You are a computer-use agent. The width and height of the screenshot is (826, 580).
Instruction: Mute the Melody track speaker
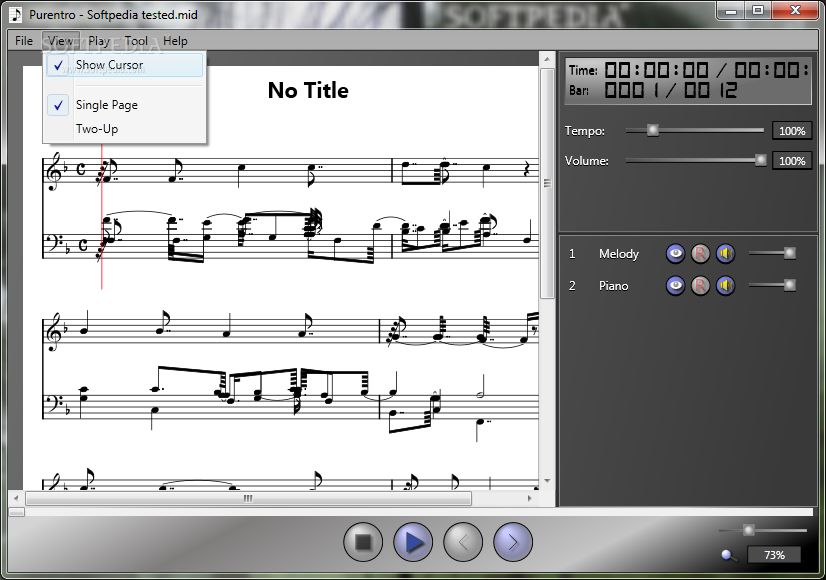coord(725,254)
